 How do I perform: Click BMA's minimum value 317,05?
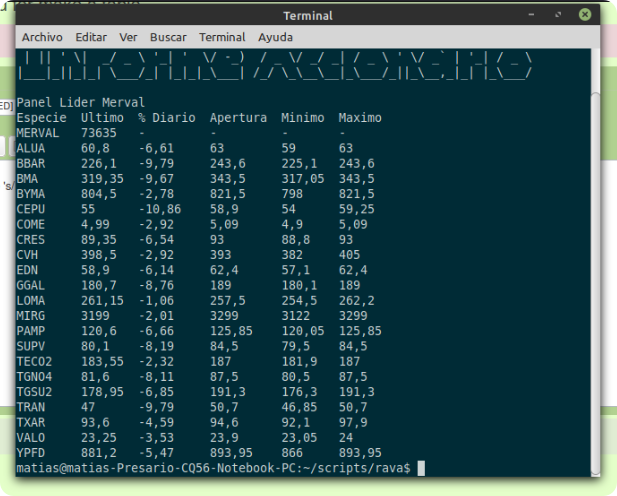tap(303, 179)
